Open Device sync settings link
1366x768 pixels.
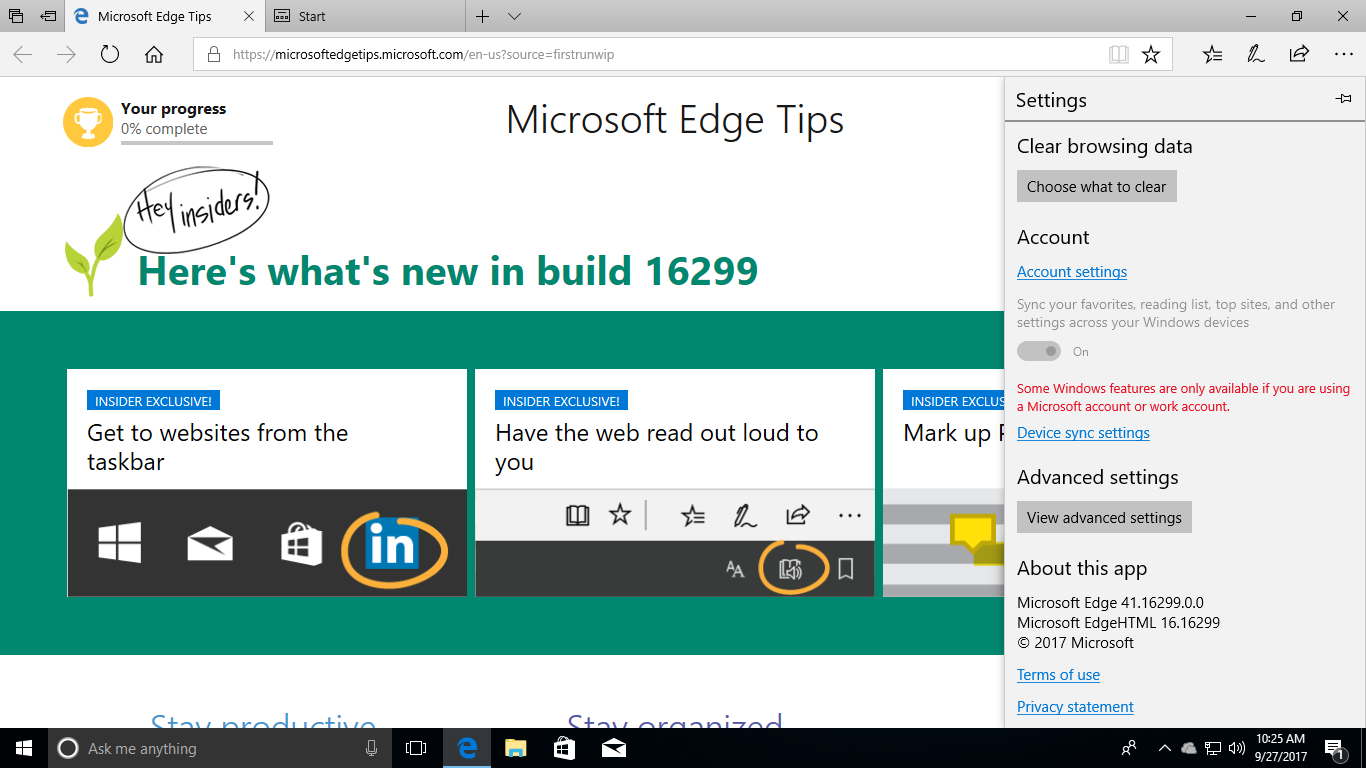coord(1083,433)
